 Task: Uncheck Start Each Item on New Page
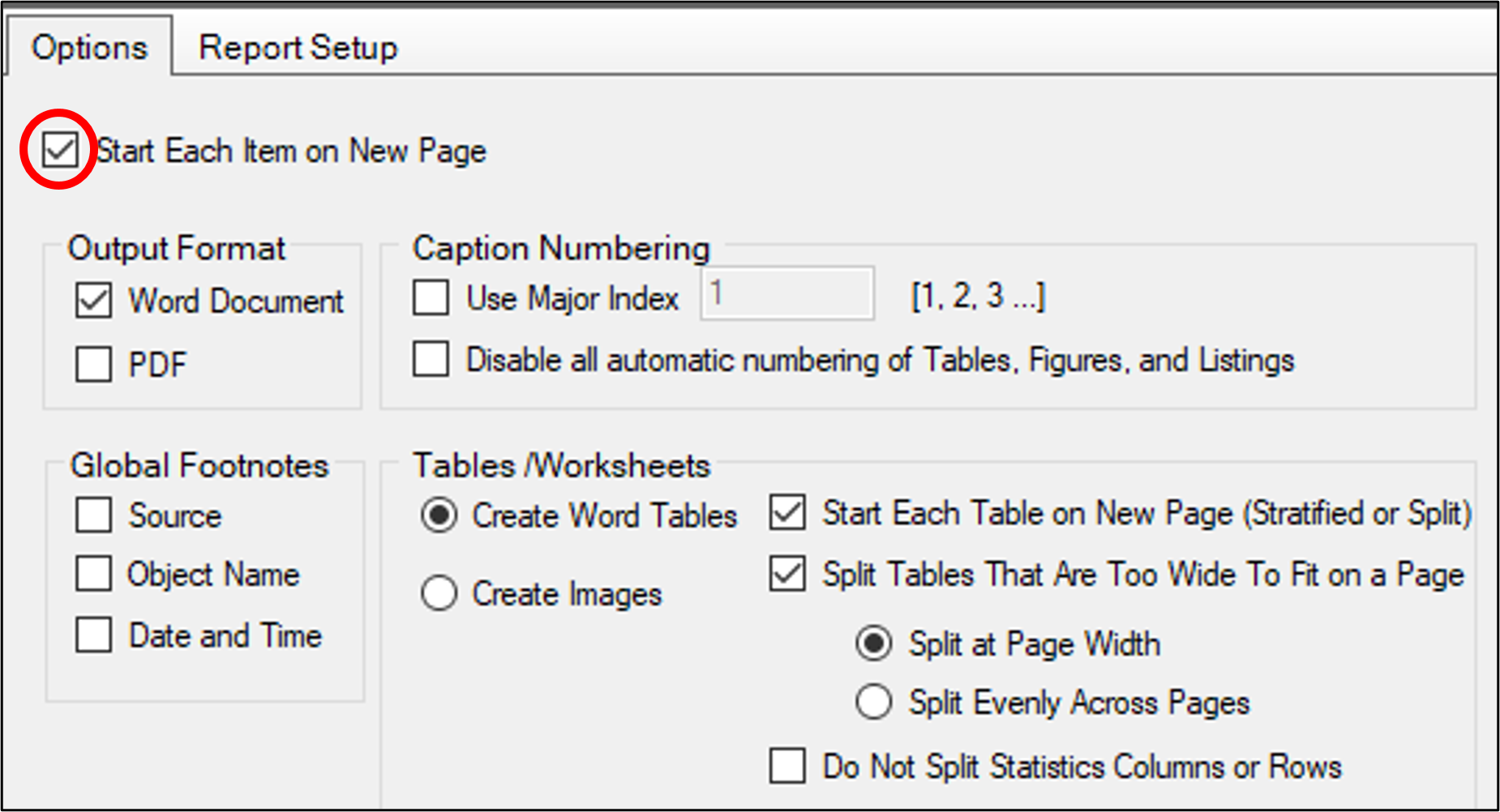(60, 151)
